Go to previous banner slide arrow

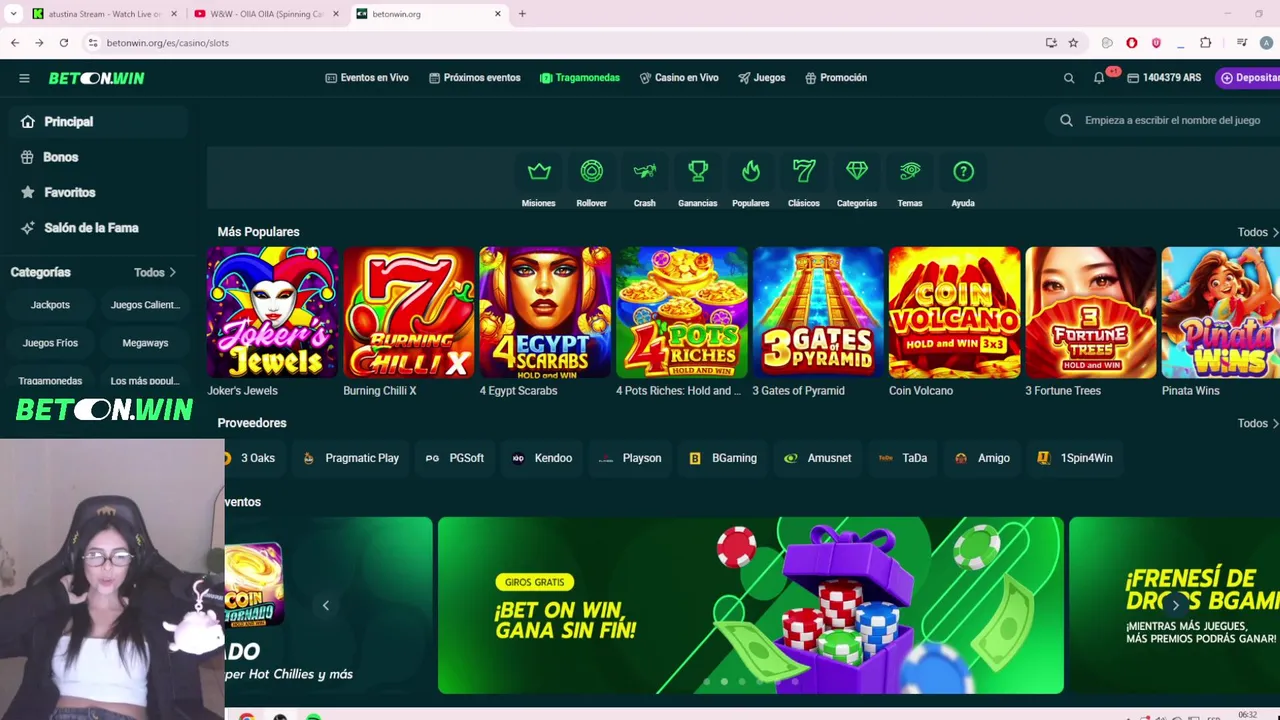point(326,605)
